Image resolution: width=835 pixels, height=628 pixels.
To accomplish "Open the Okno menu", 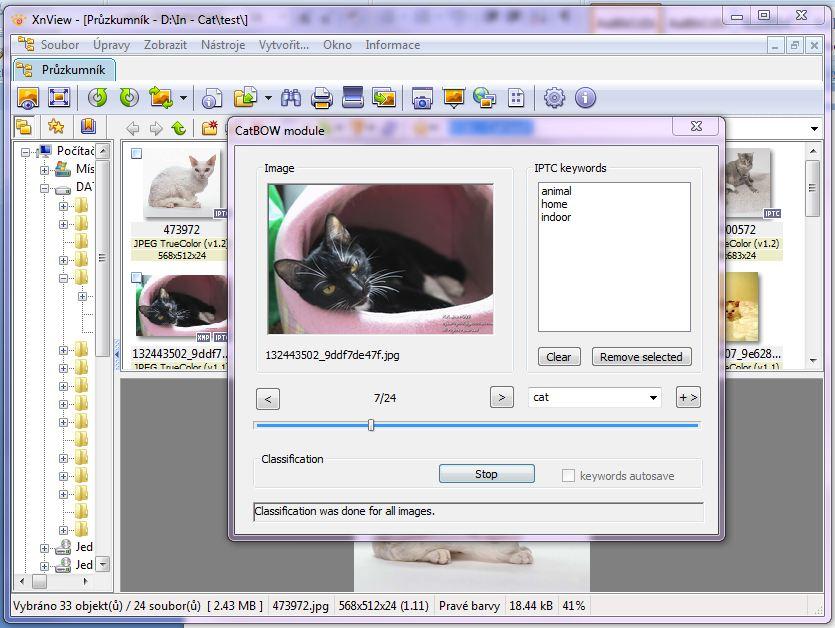I will point(337,45).
